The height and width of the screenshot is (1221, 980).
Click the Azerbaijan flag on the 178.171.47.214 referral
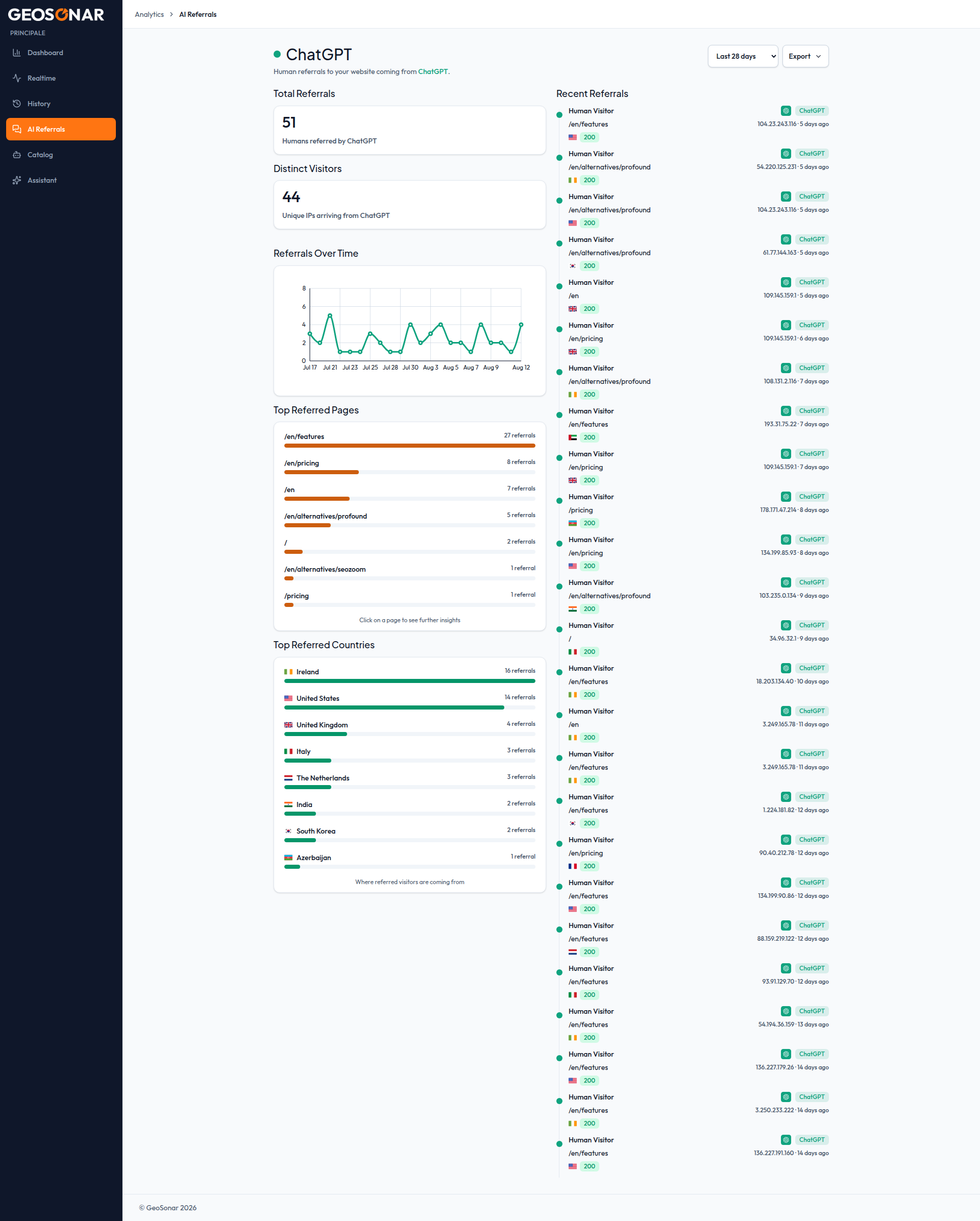[x=572, y=523]
